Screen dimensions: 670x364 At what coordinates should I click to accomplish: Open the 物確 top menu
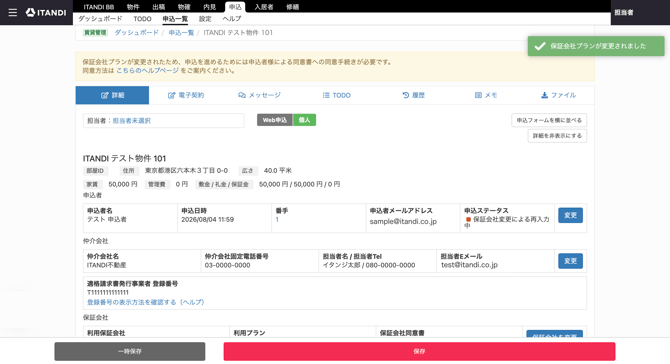[x=184, y=7]
